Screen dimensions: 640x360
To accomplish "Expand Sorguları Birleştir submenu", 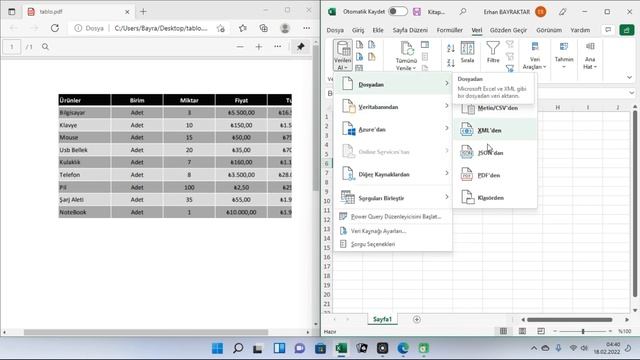I will (393, 198).
